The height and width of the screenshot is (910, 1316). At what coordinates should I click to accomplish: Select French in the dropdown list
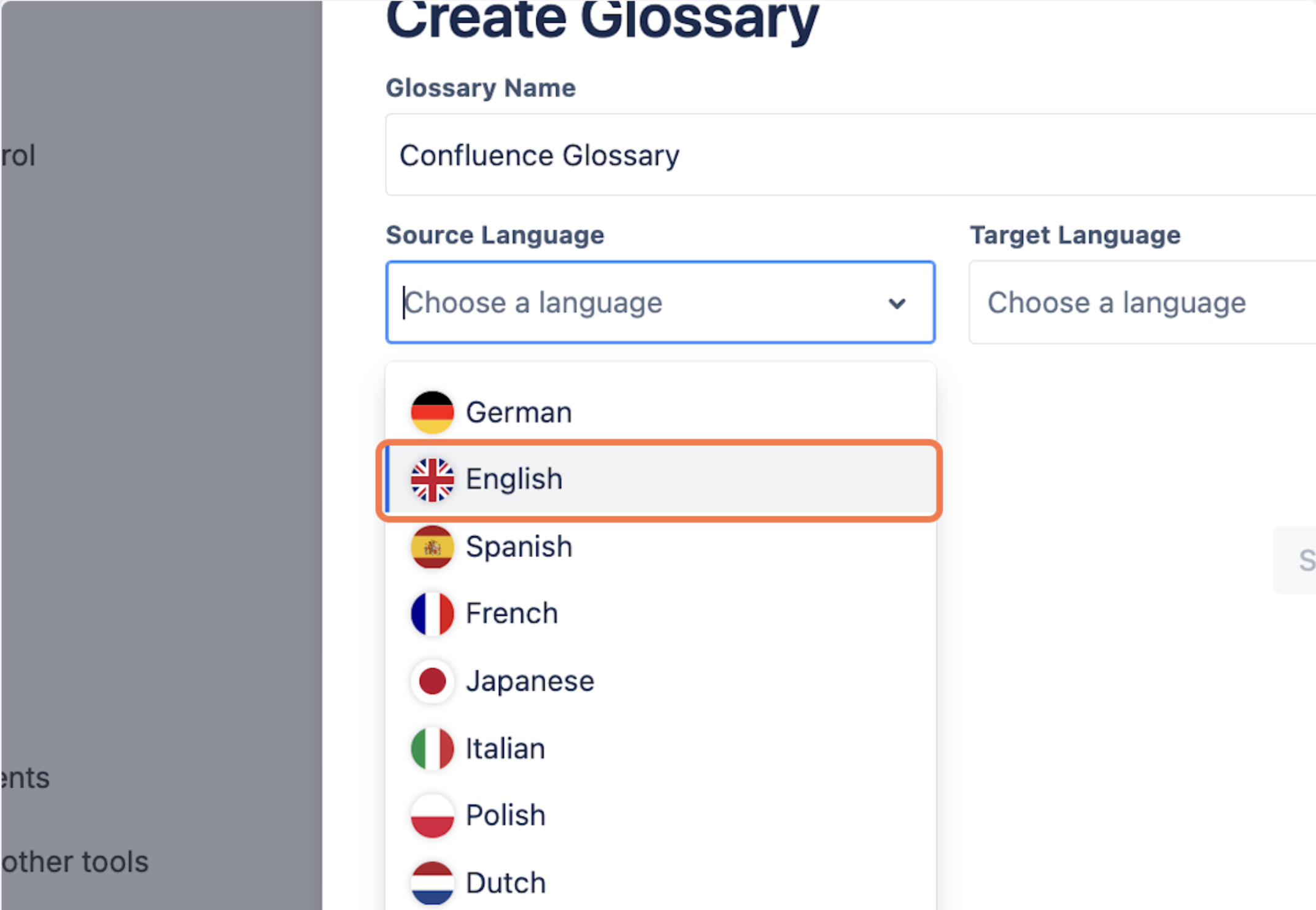[x=512, y=613]
